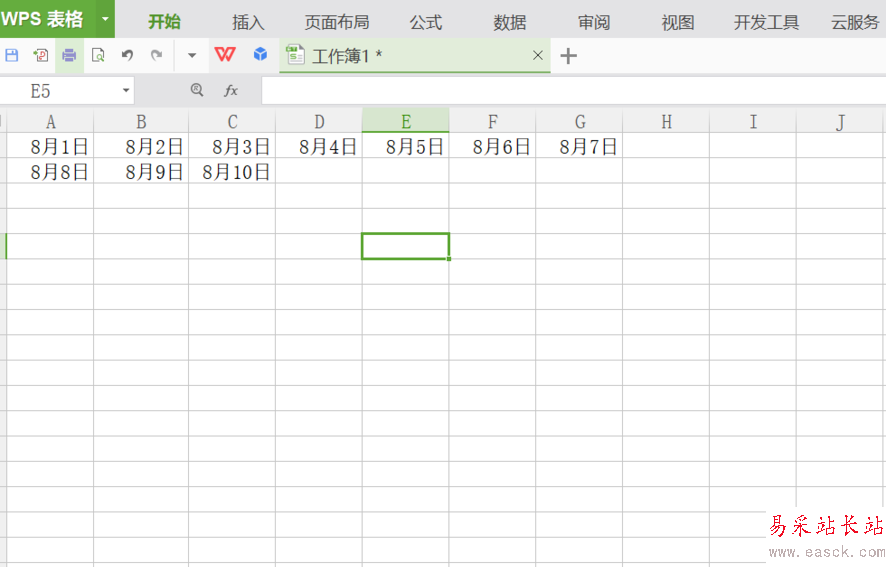The height and width of the screenshot is (567, 886).
Task: Add a new document tab with plus
Action: [x=568, y=55]
